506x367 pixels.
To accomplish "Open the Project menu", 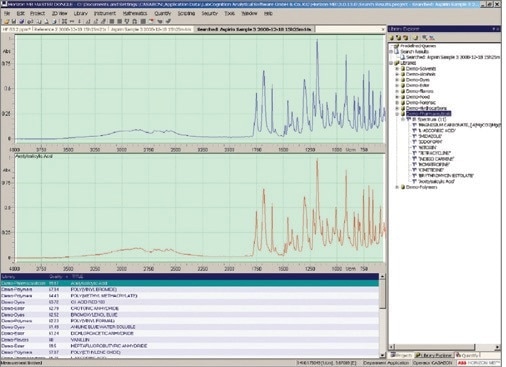I will (x=37, y=14).
